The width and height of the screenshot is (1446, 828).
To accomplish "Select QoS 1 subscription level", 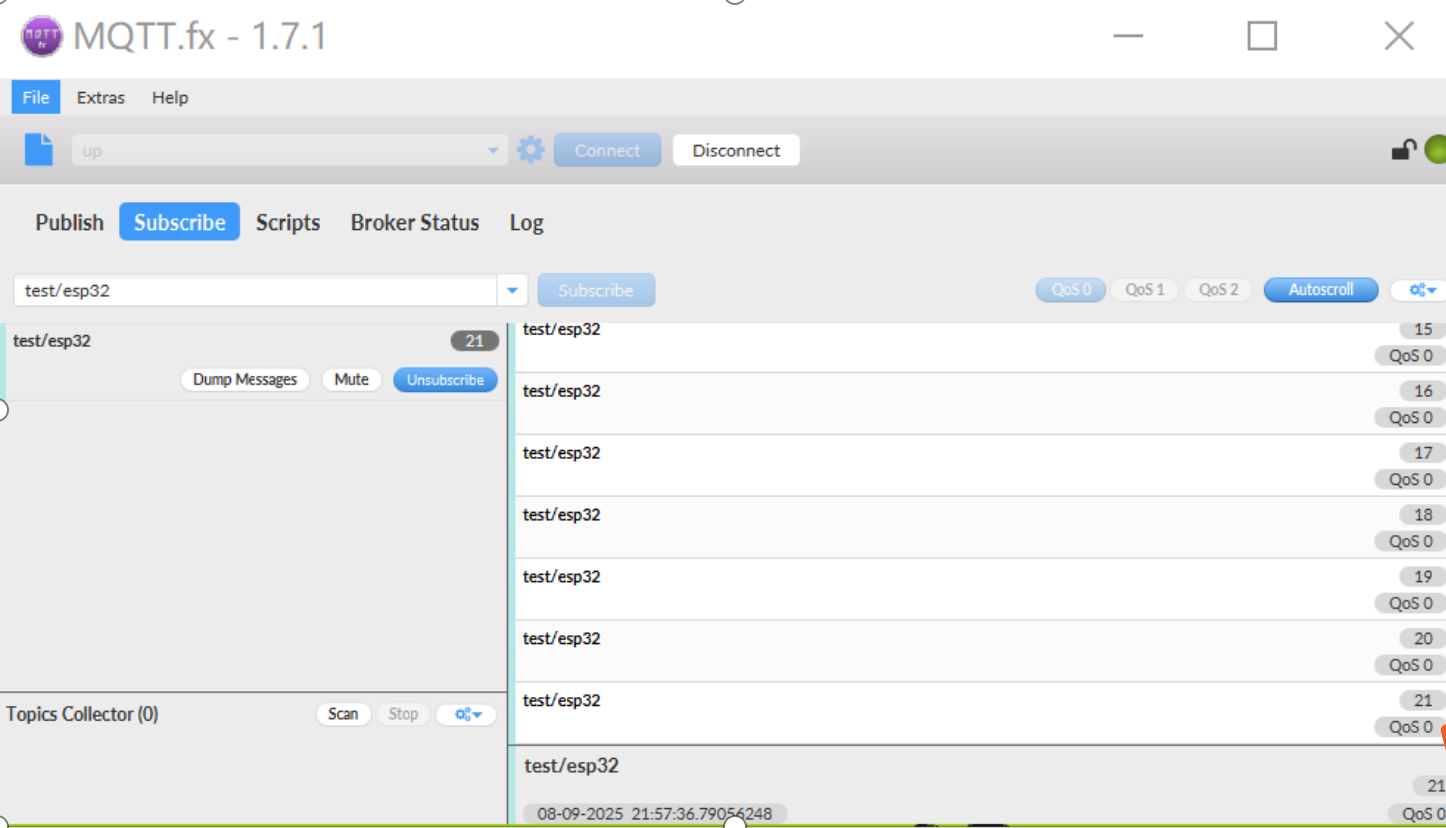I will [x=1144, y=290].
